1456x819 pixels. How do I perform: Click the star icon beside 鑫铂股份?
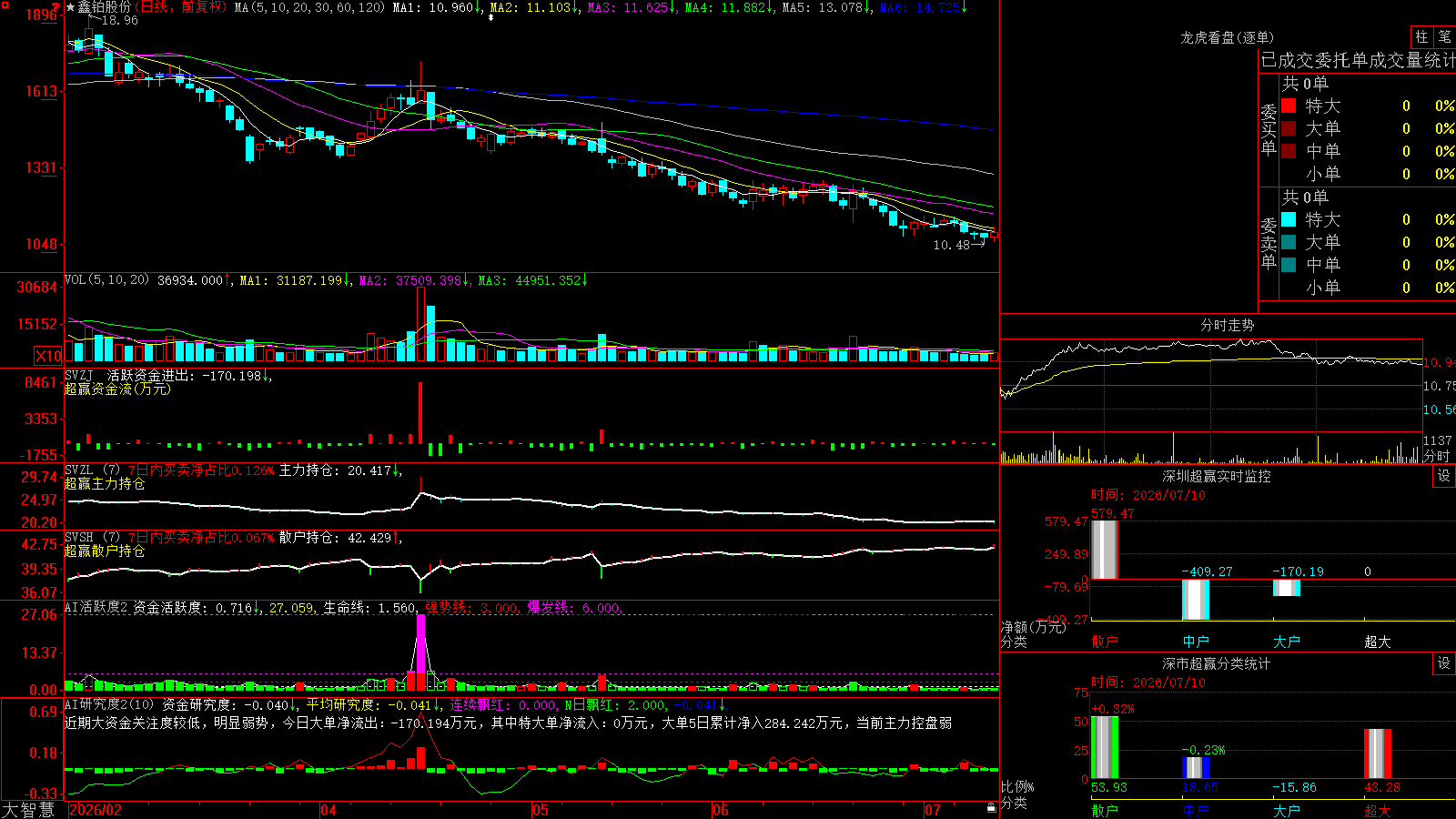click(x=71, y=7)
